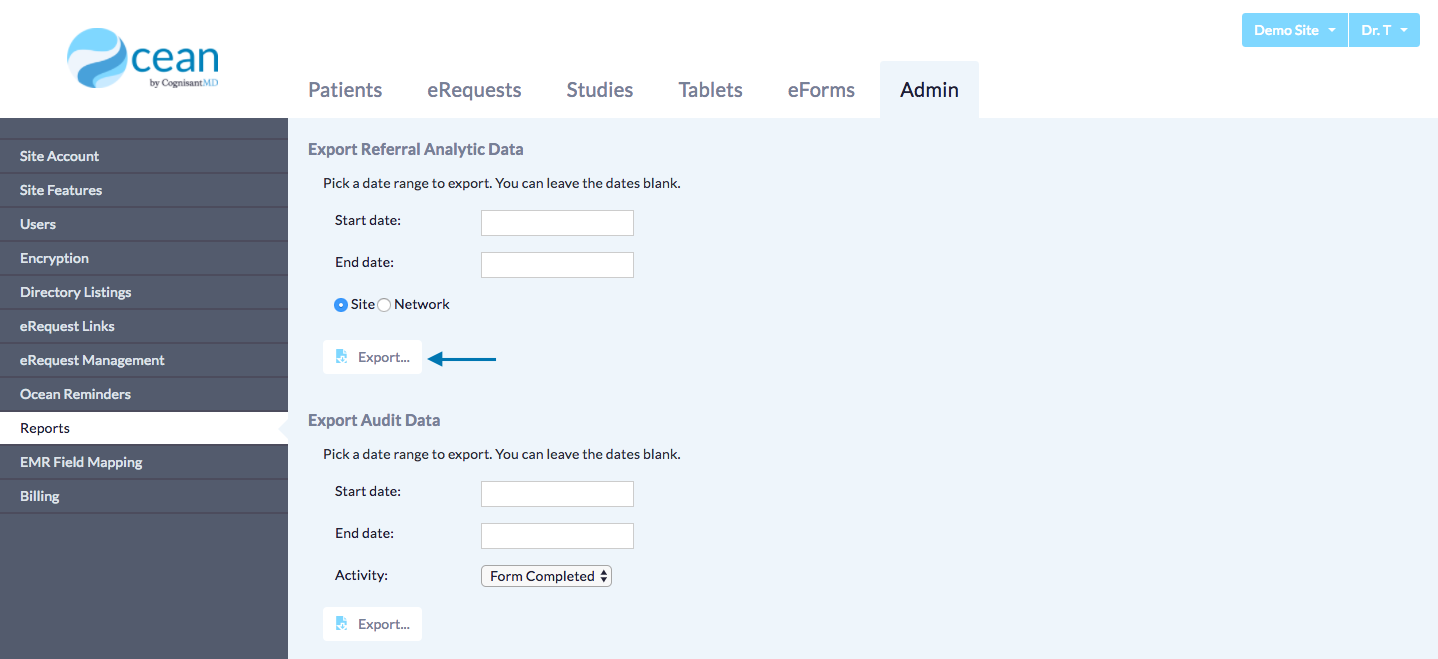Open the Demo Site dropdown
The width and height of the screenshot is (1438, 659).
pyautogui.click(x=1294, y=30)
